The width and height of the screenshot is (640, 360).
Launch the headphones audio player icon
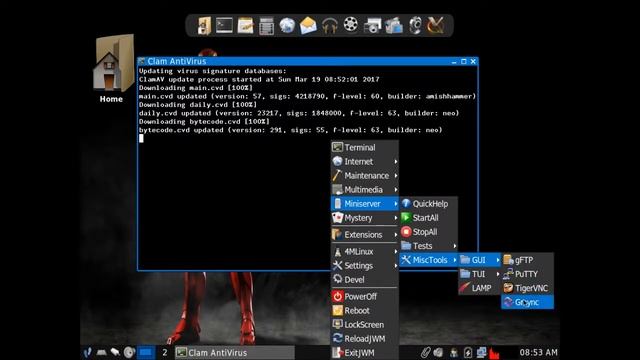[x=329, y=26]
